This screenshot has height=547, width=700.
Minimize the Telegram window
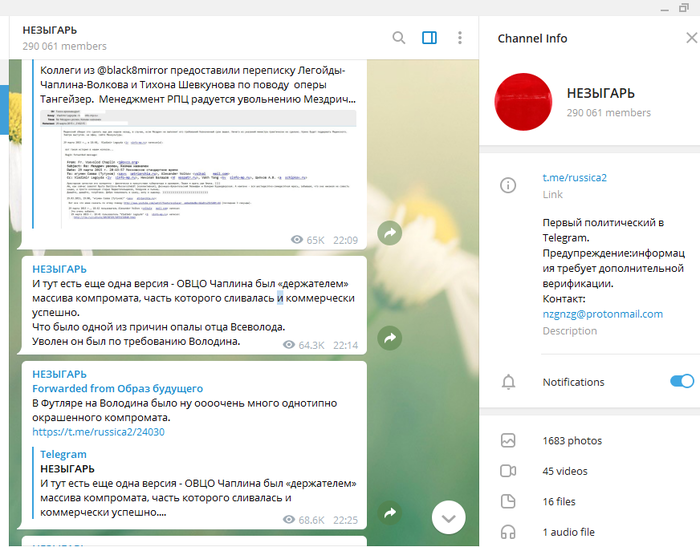point(665,9)
